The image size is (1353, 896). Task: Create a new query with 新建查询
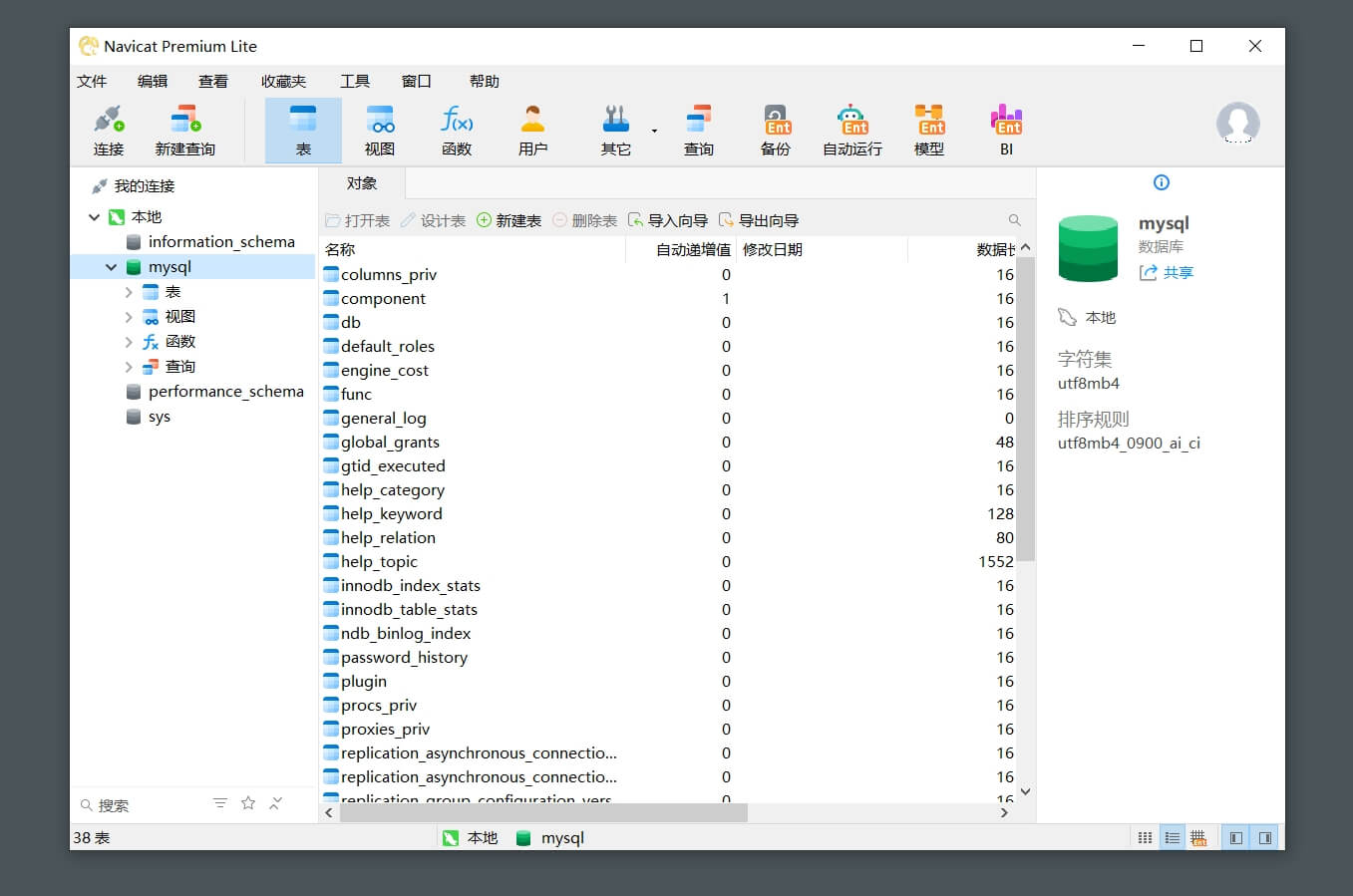point(185,131)
